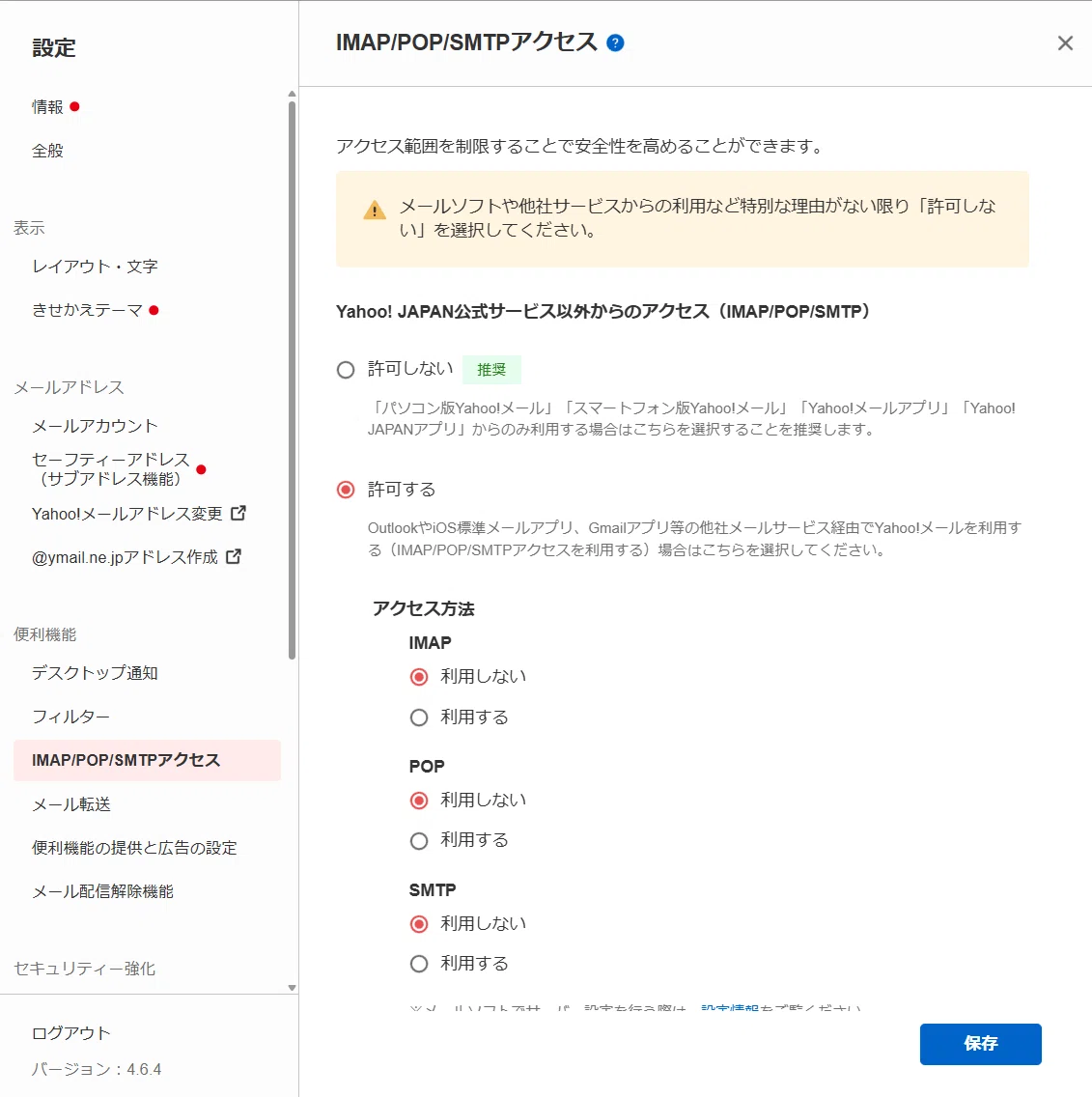This screenshot has width=1092, height=1097.
Task: Click the external link icon beside @ymail.ne.jpアドレス作成
Action: pyautogui.click(x=234, y=557)
